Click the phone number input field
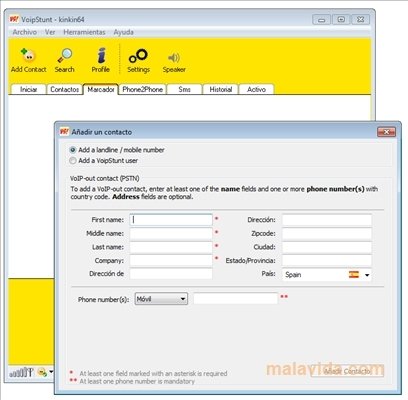Viewport: 408px width, 400px height. [236, 298]
